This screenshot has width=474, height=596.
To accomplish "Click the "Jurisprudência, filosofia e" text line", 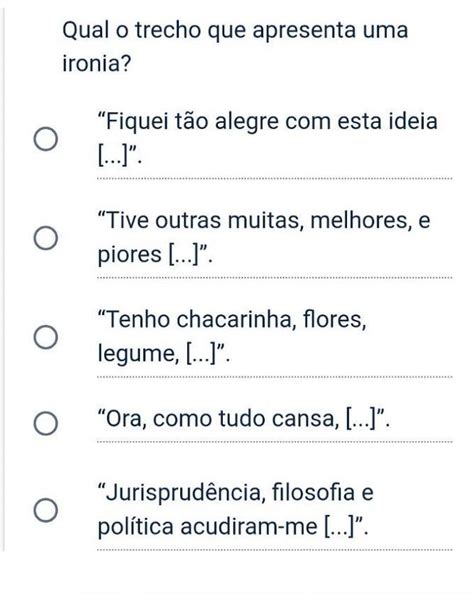I will pyautogui.click(x=236, y=492).
